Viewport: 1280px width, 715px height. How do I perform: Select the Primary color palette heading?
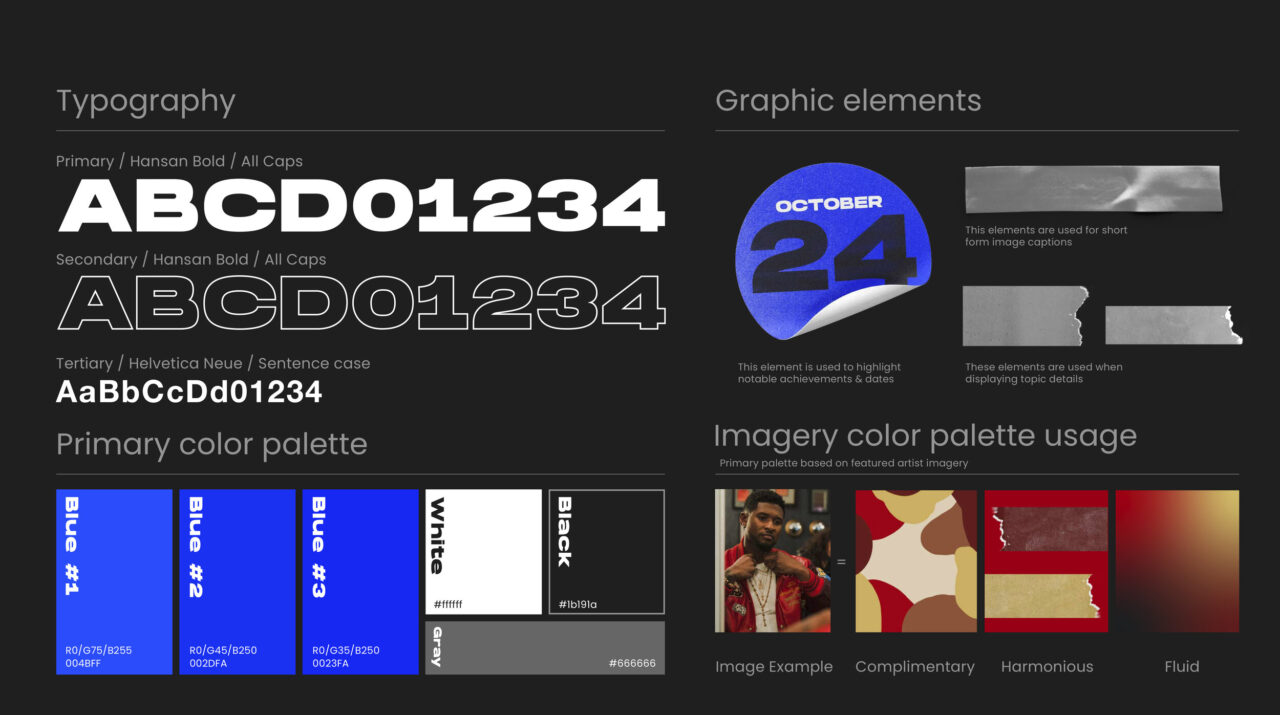pos(212,444)
